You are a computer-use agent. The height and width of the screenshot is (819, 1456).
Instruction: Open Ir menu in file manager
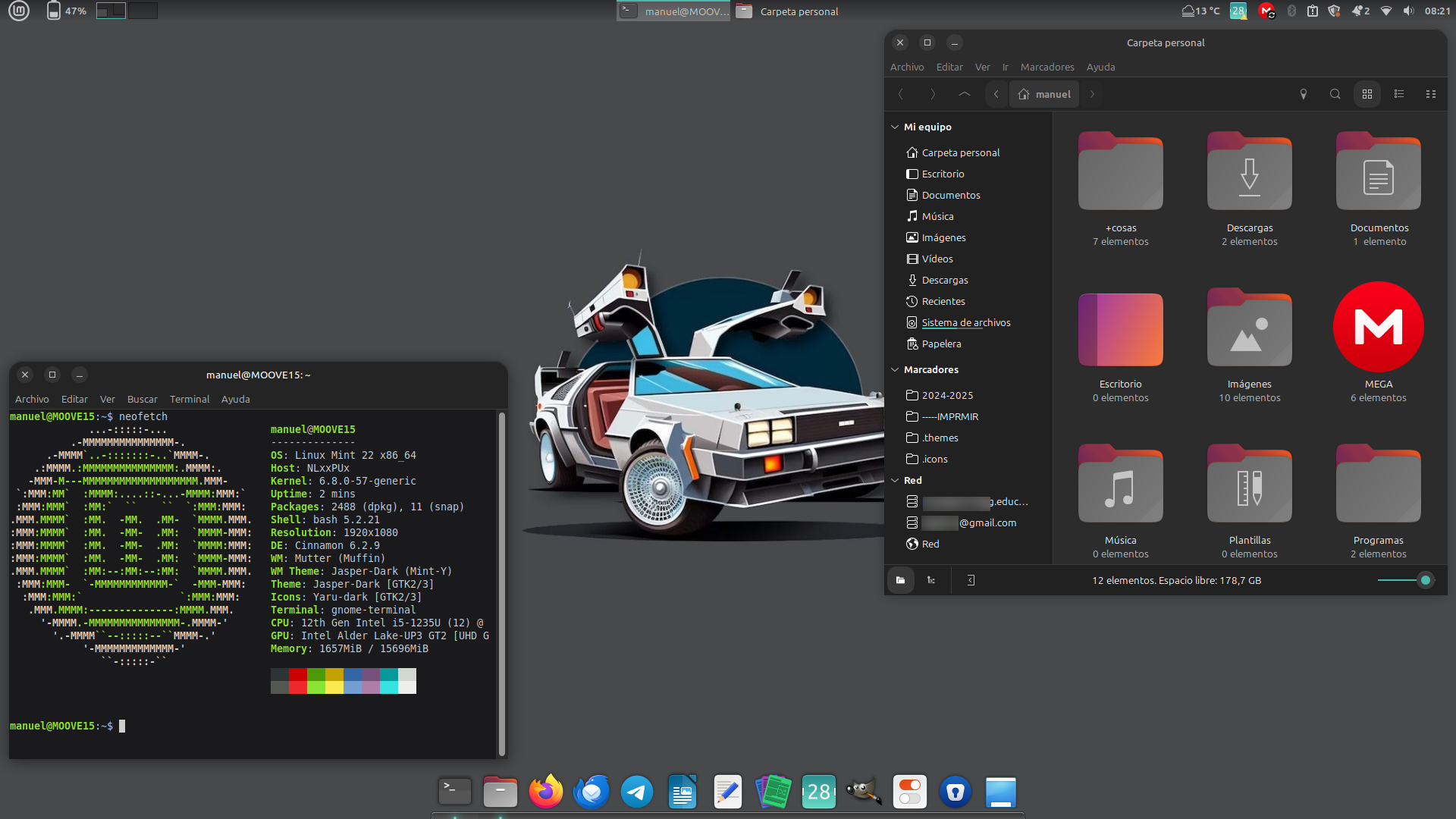pos(1006,67)
